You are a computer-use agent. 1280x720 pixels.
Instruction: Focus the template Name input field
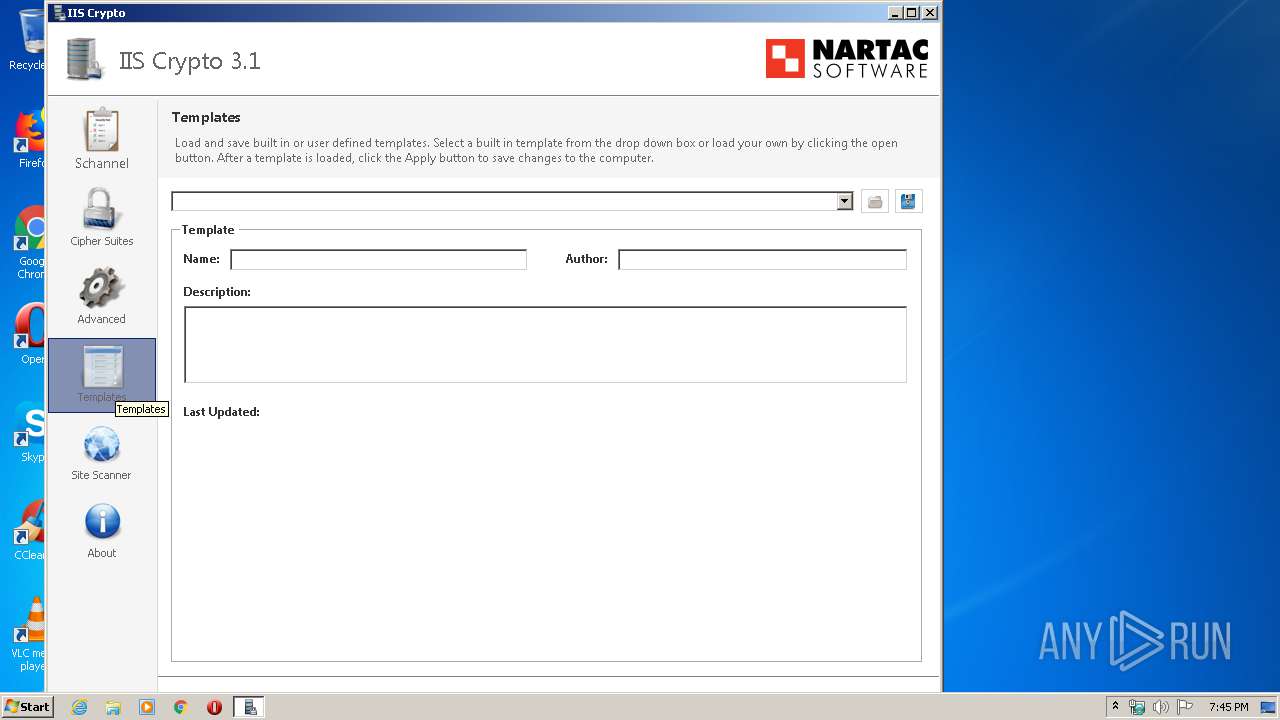pyautogui.click(x=378, y=259)
